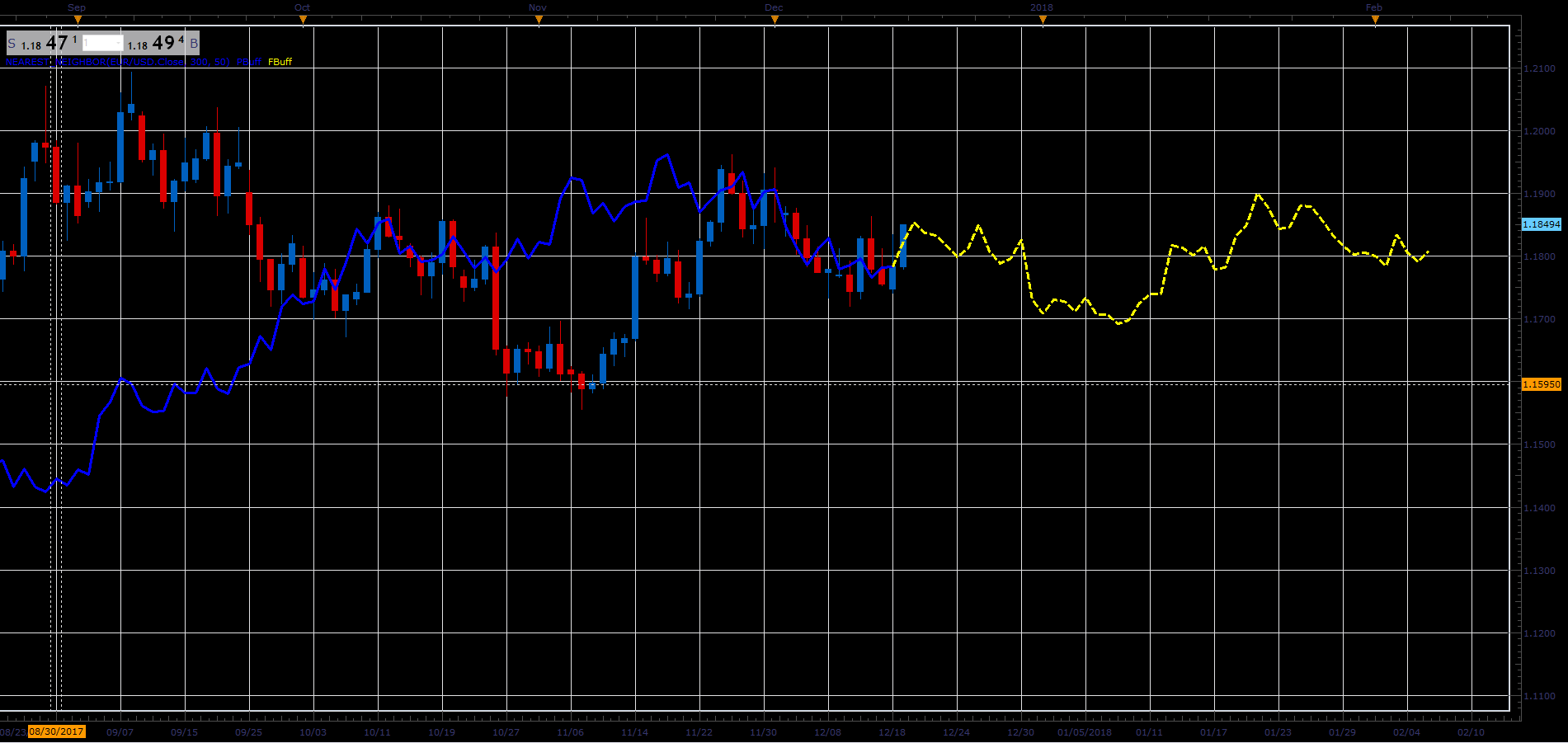Click the 10/19 date axis label
1568x743 pixels.
[x=442, y=732]
